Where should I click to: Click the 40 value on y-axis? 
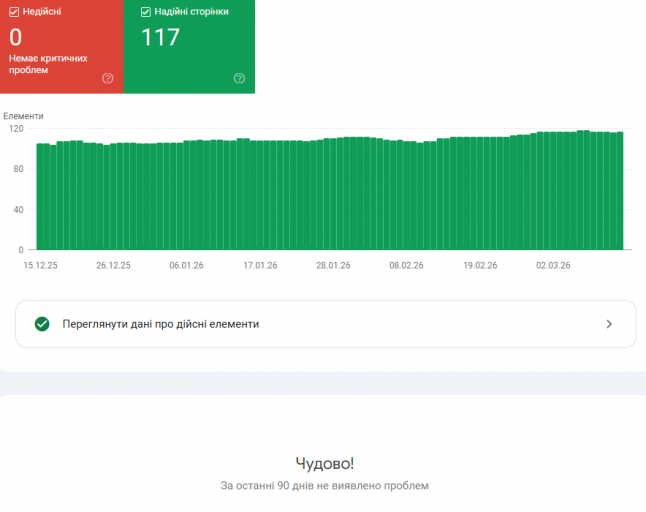point(19,210)
